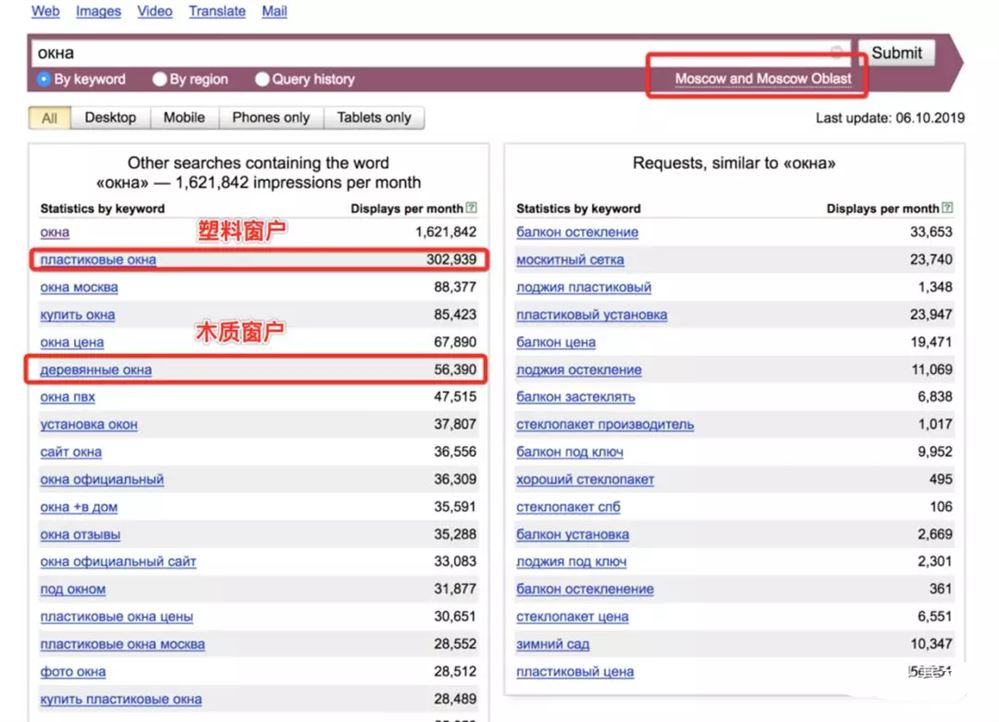Image resolution: width=999 pixels, height=722 pixels.
Task: Open the keyword link под окном
Action: pyautogui.click(x=73, y=589)
